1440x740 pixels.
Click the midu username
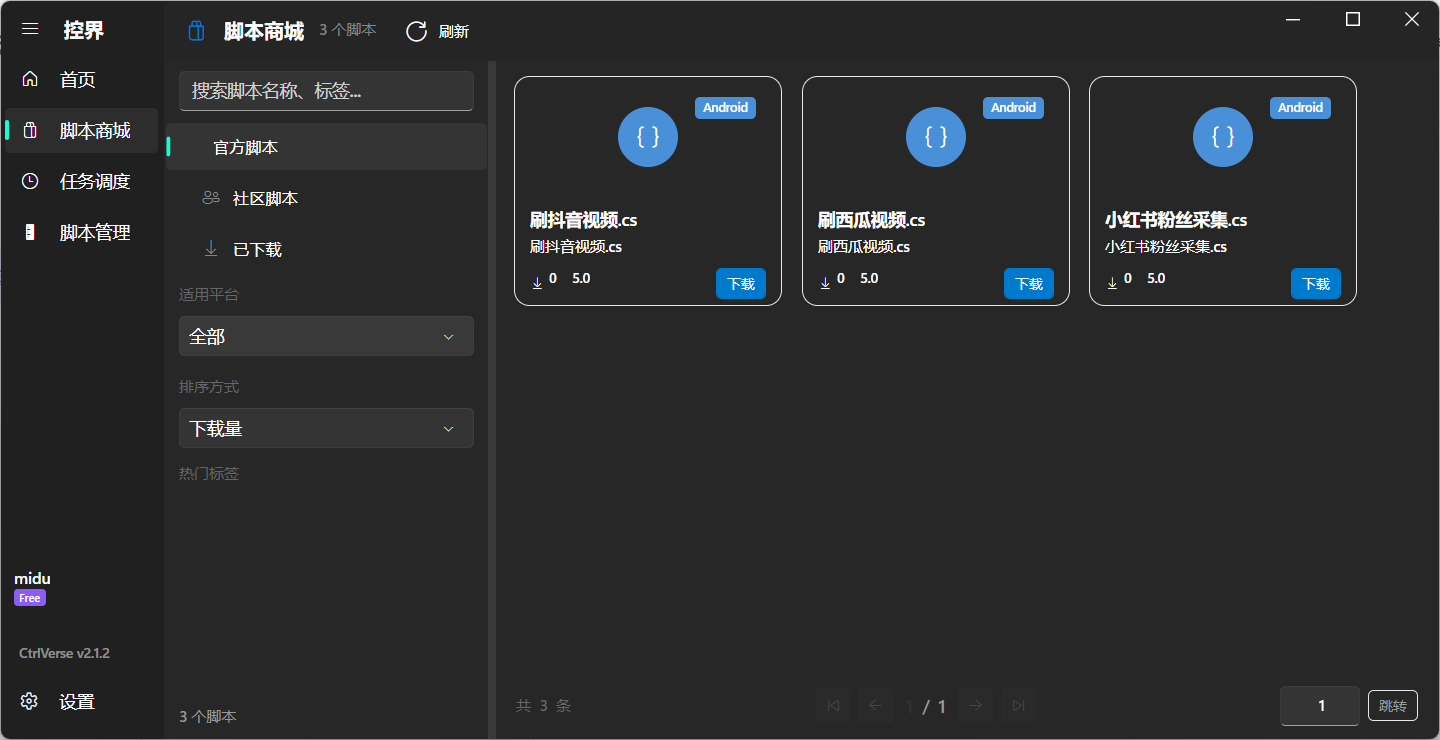pyautogui.click(x=32, y=579)
